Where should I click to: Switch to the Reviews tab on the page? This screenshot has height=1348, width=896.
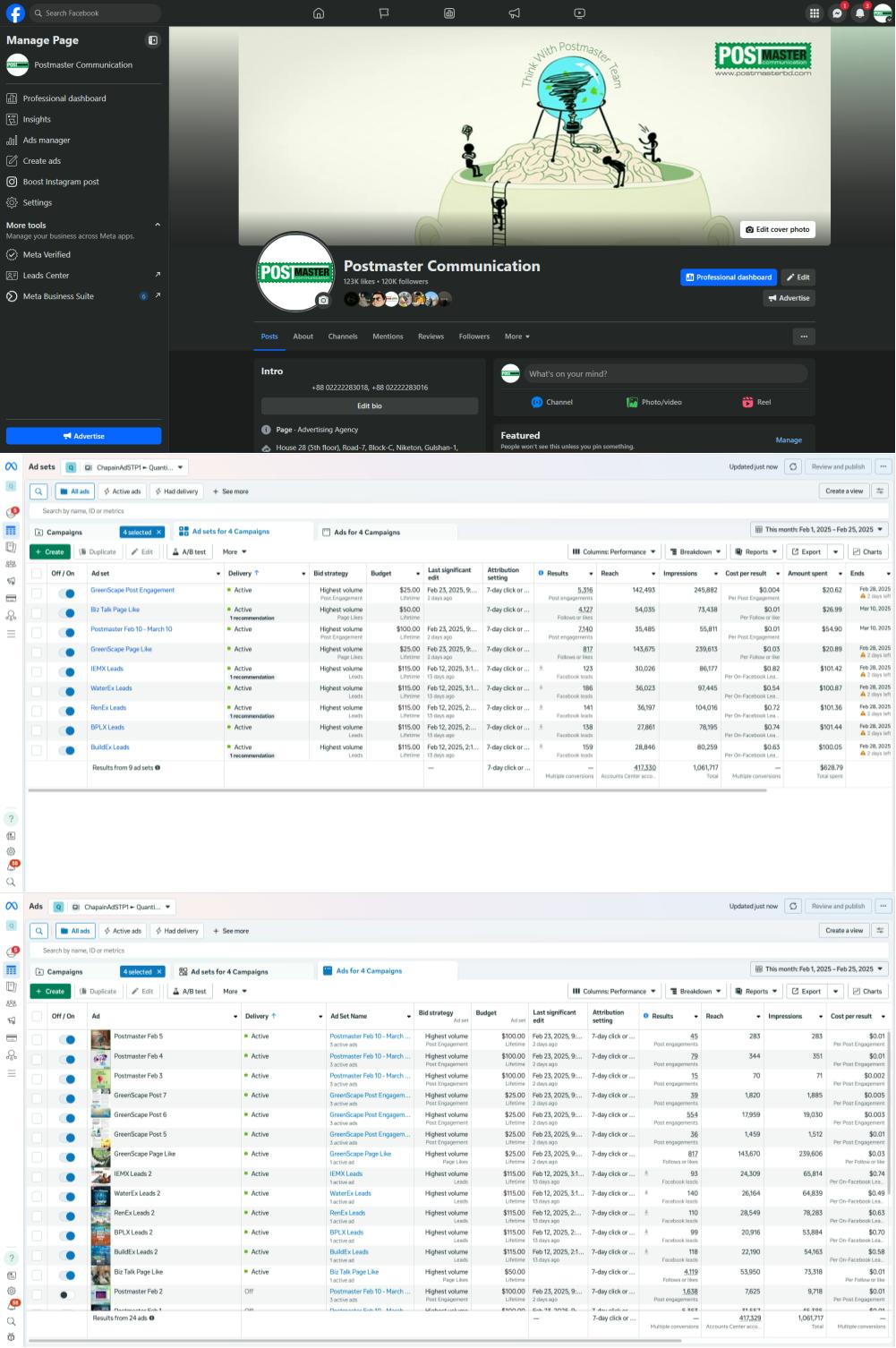pyautogui.click(x=431, y=337)
